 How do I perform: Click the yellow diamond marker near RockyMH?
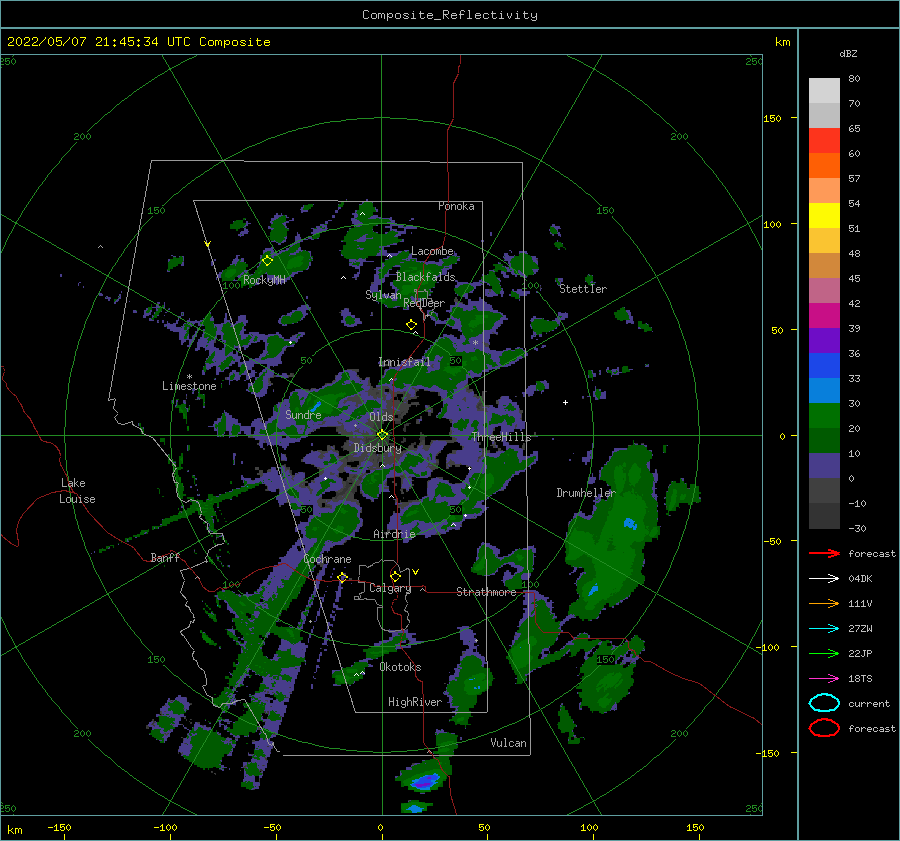pos(267,261)
